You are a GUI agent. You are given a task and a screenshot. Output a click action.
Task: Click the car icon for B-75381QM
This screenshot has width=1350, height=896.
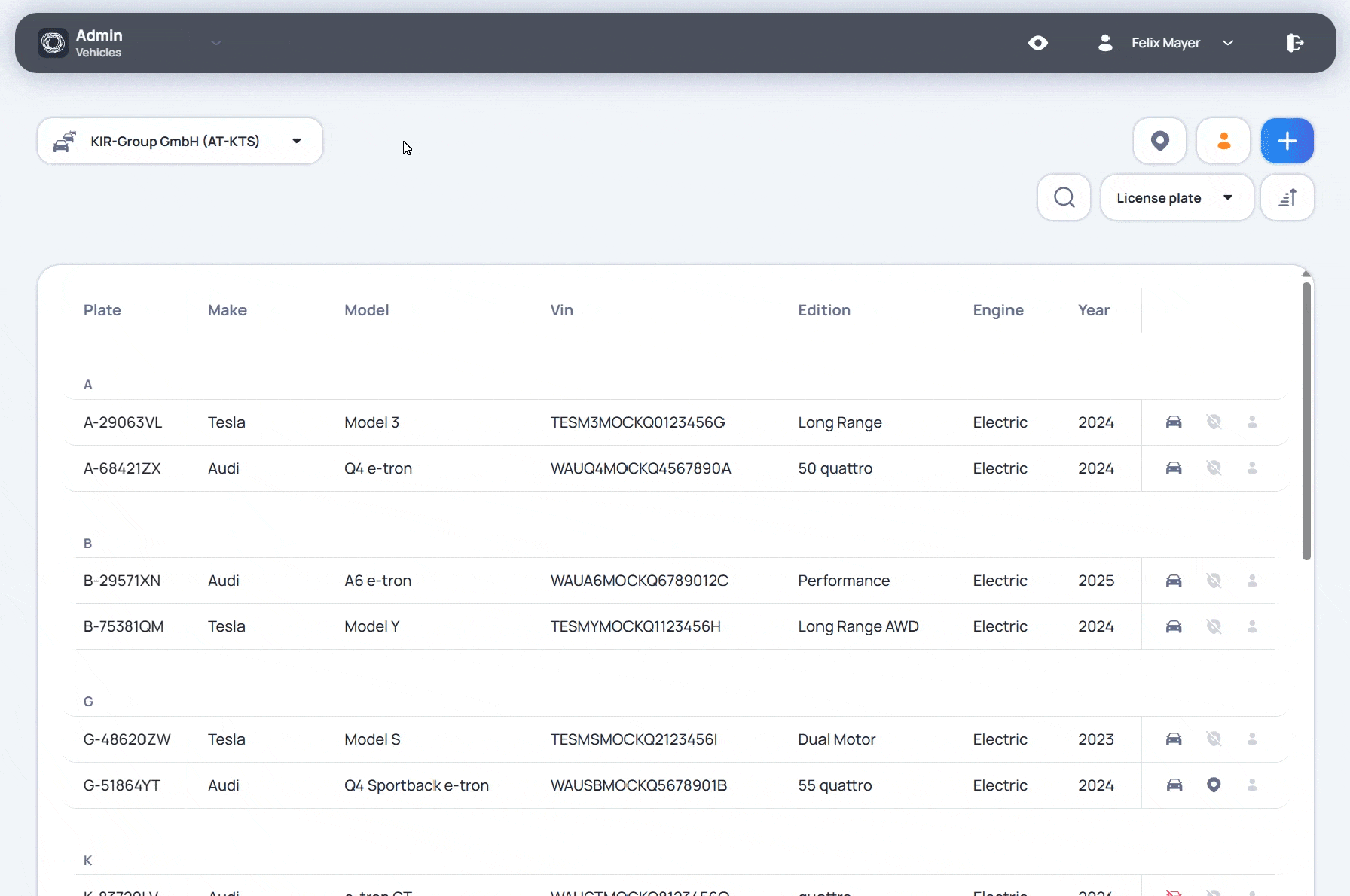pos(1174,626)
